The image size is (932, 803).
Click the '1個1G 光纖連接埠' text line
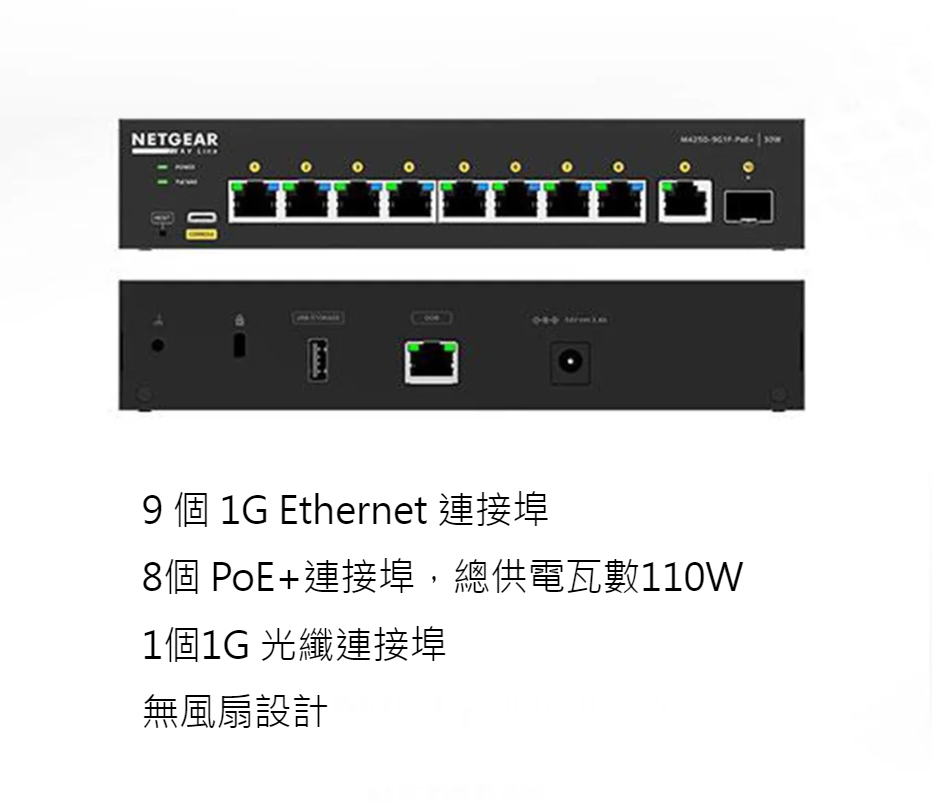click(294, 644)
